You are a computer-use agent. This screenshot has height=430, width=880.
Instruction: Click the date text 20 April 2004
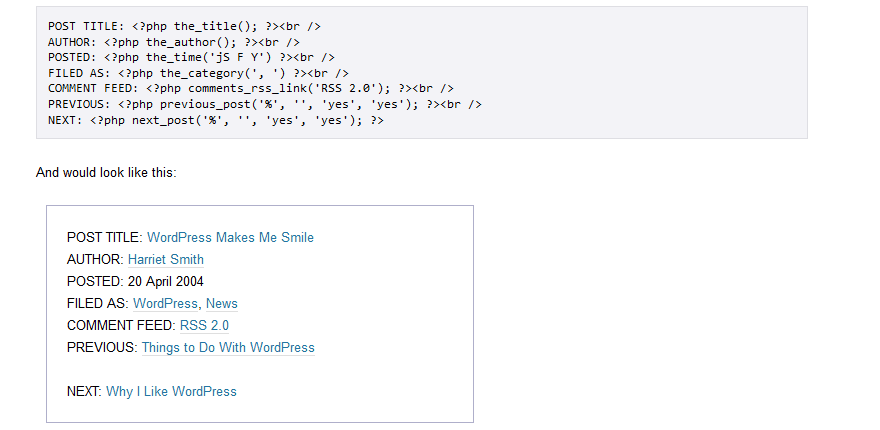166,281
